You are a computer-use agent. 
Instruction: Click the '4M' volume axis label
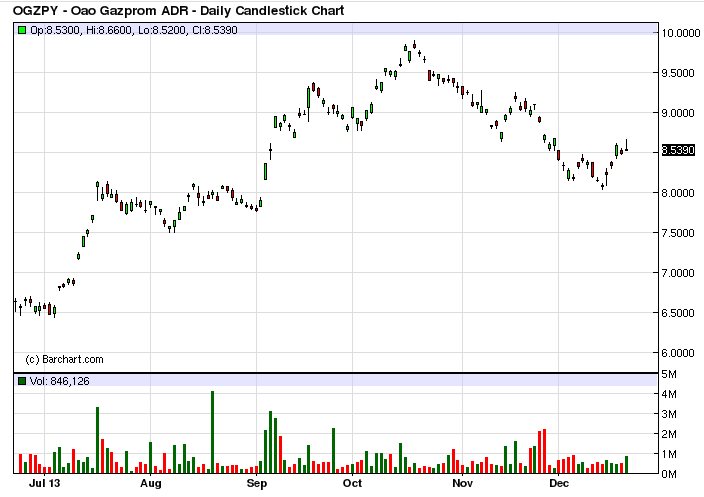point(669,394)
